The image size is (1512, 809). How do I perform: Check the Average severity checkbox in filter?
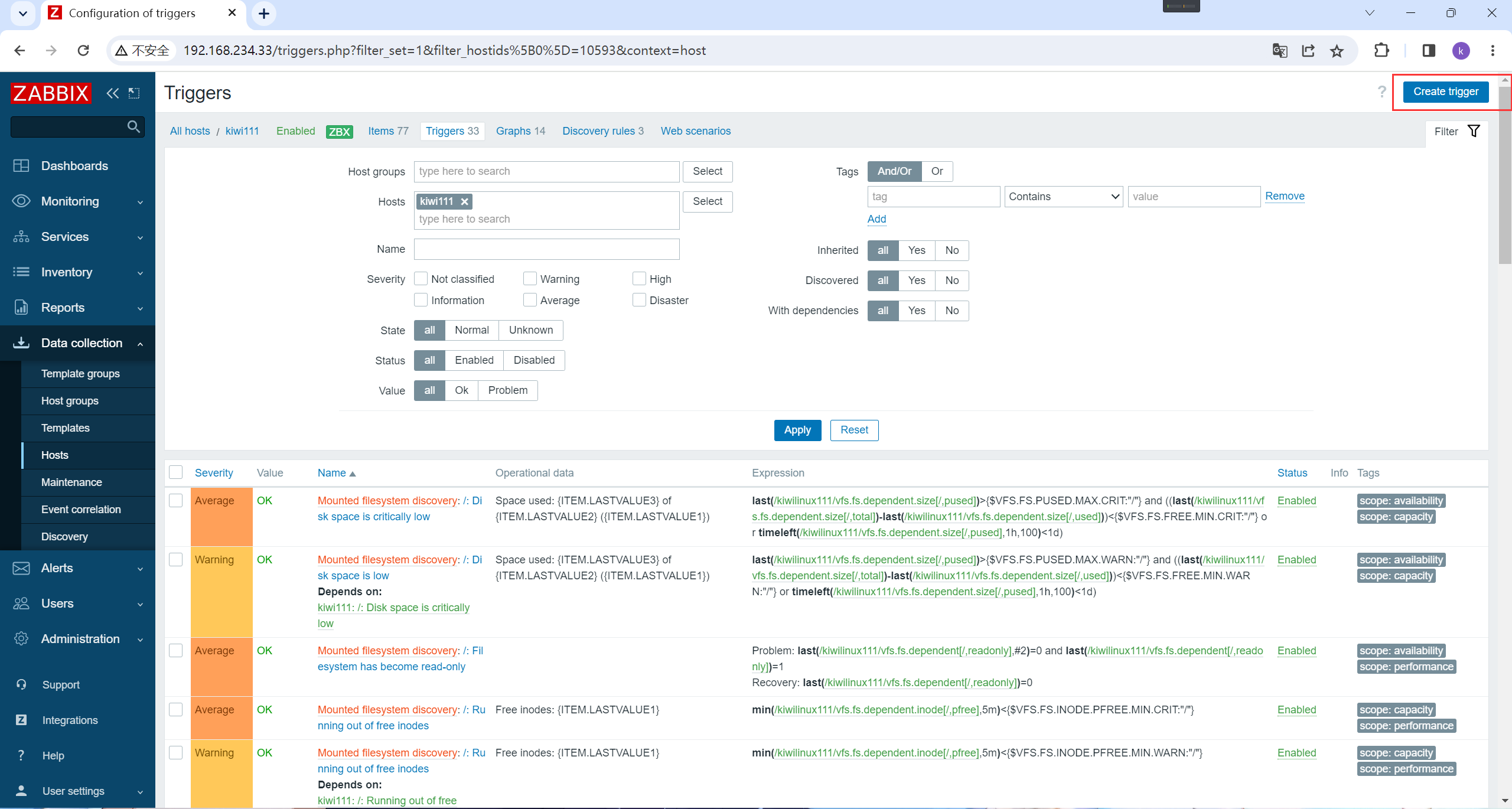(x=530, y=300)
